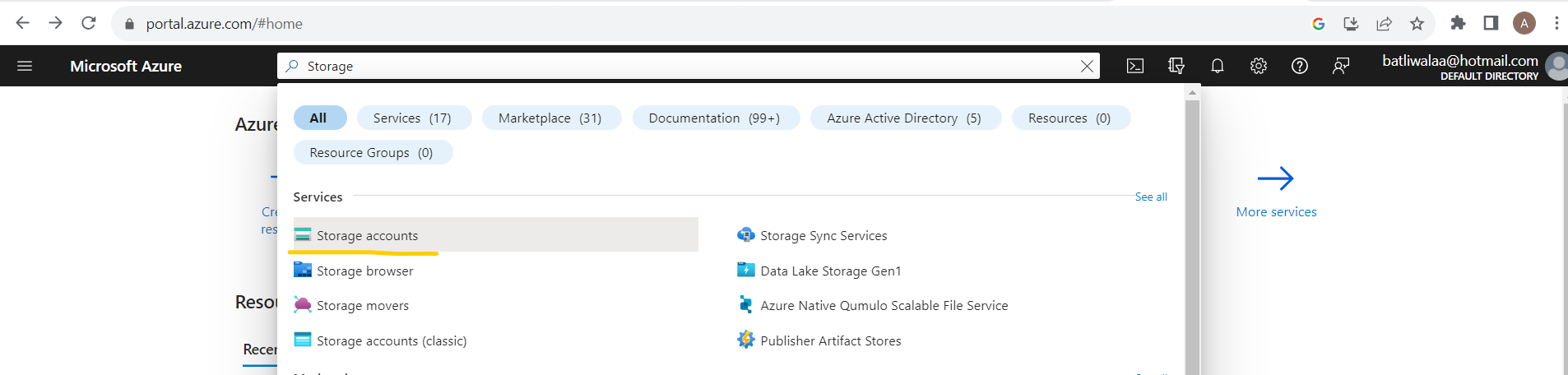Click the help question mark icon
The width and height of the screenshot is (1568, 375).
pyautogui.click(x=1300, y=67)
